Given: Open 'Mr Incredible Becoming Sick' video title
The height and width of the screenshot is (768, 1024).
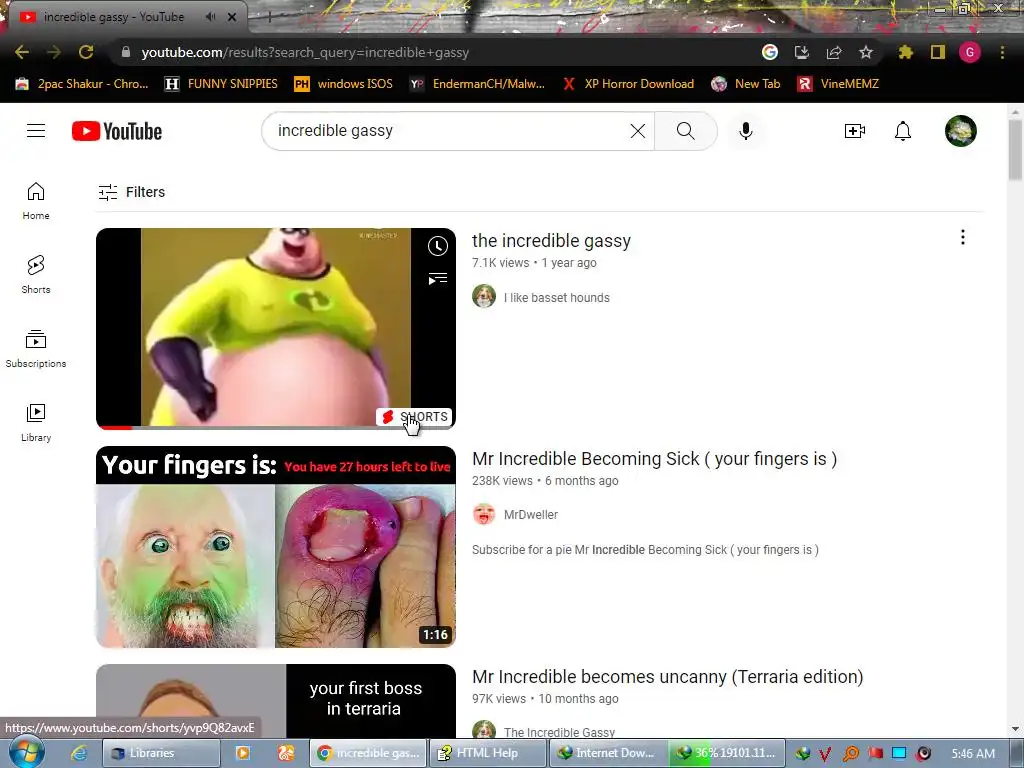Looking at the screenshot, I should click(x=654, y=458).
